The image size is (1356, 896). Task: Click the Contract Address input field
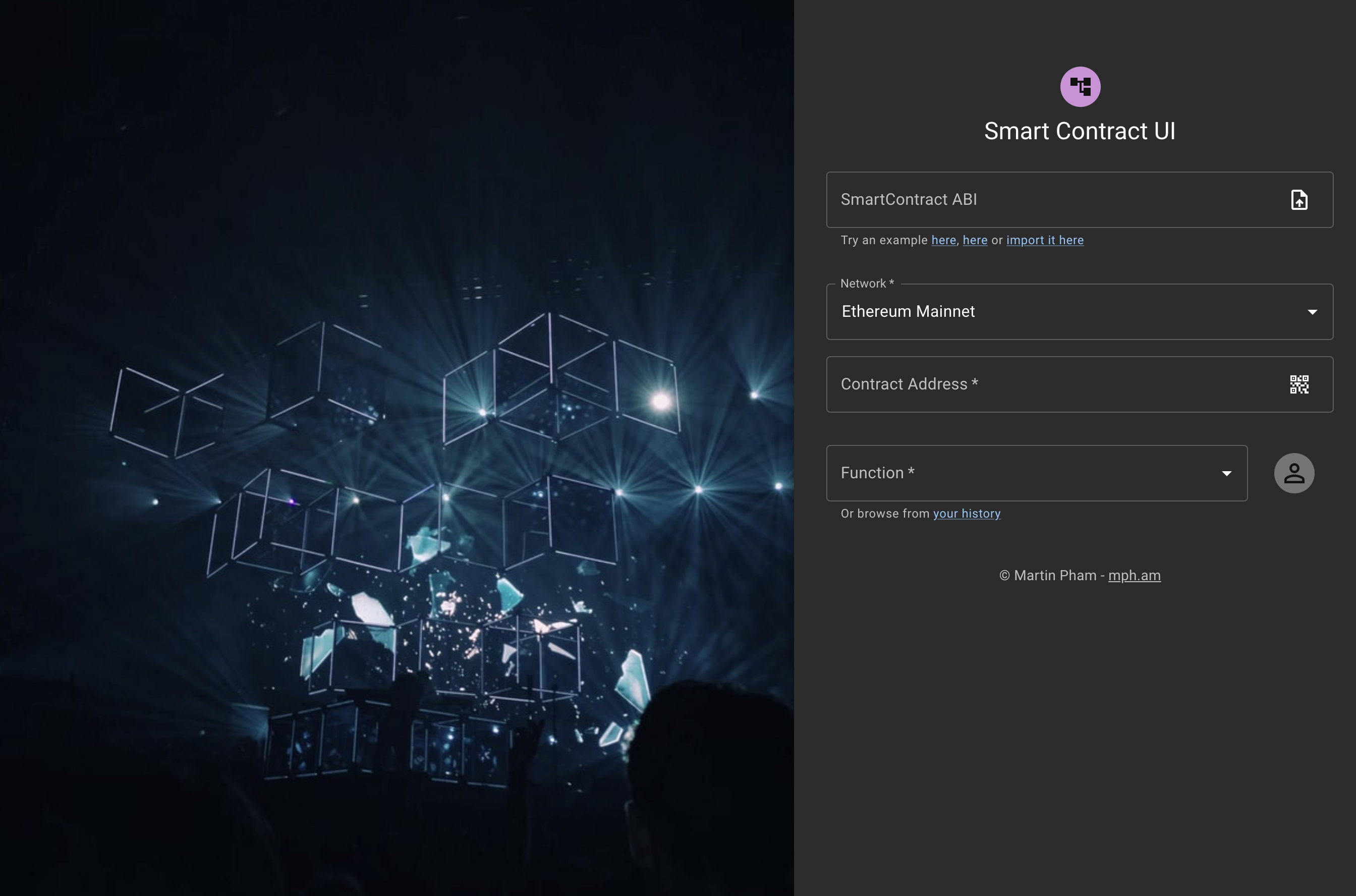(1080, 384)
